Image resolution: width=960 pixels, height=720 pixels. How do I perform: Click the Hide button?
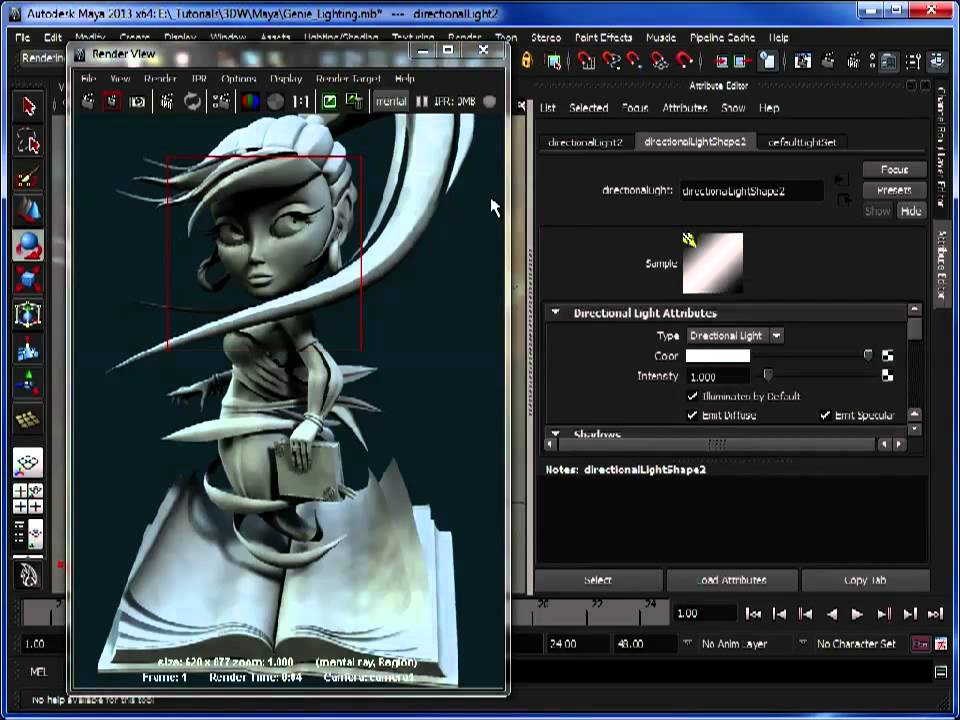(911, 211)
